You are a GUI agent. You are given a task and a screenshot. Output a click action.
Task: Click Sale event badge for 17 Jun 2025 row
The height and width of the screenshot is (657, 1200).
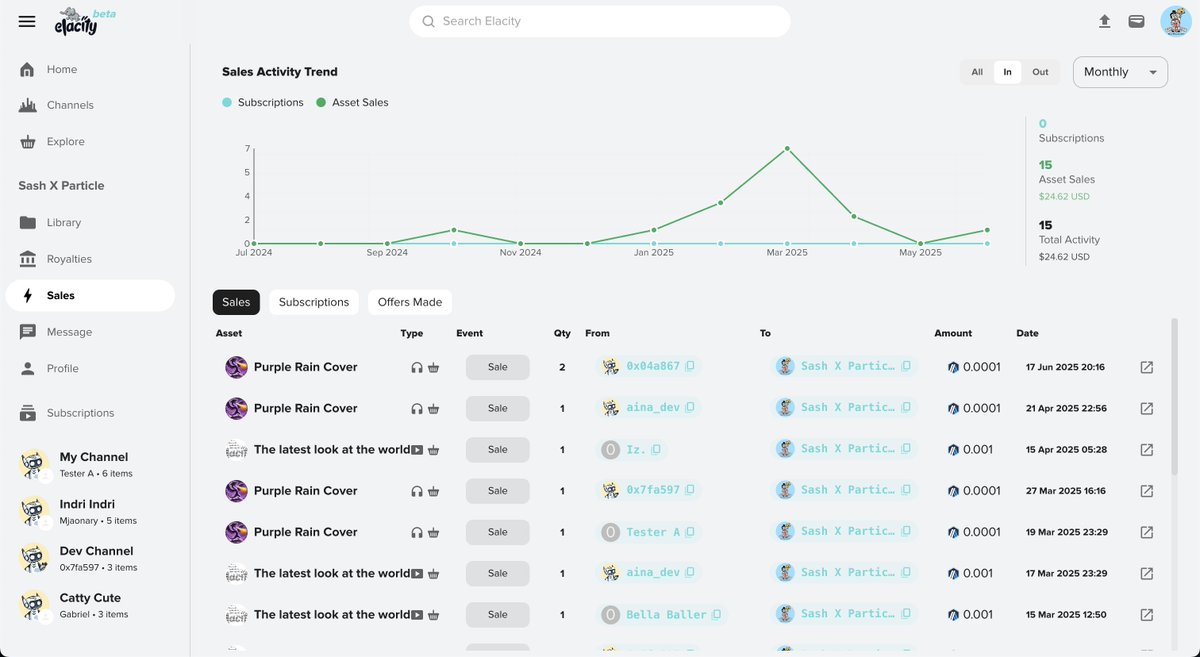point(498,367)
